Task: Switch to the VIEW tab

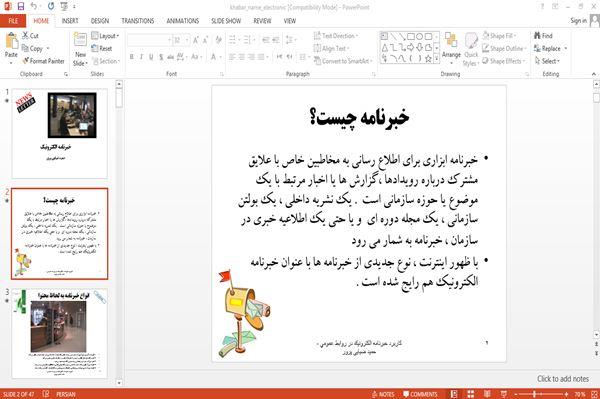Action: [290, 21]
